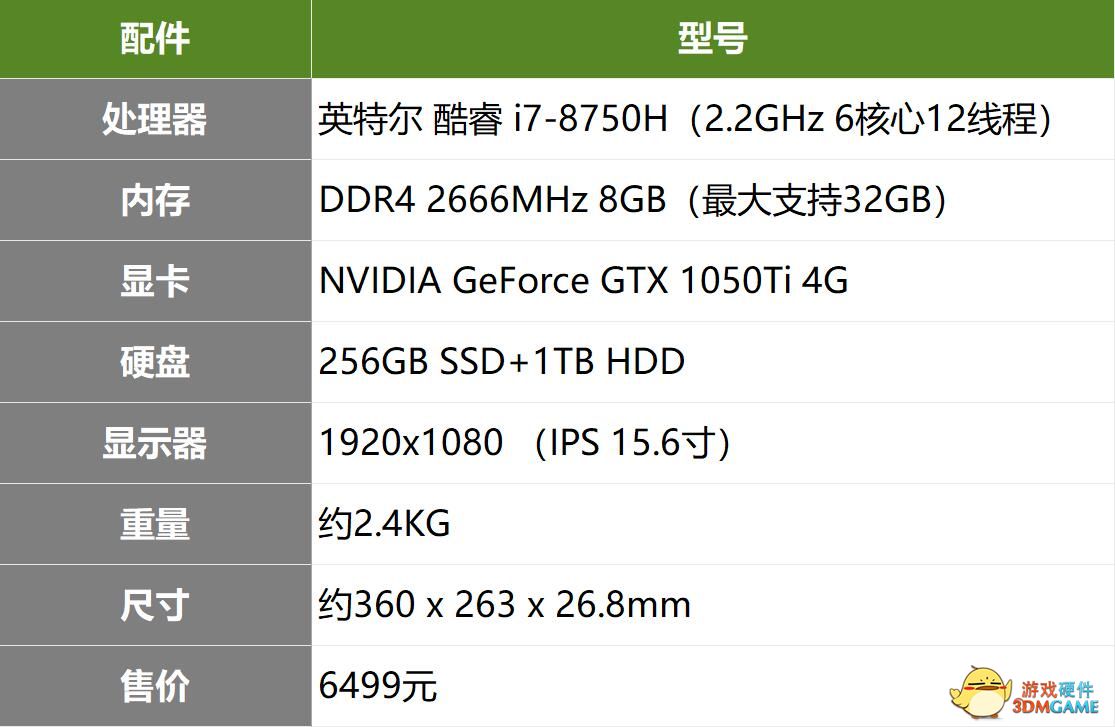Screen dimensions: 1115x727
Task: Select the DDR4 2666MHz 8GB memory cell
Action: coord(713,200)
